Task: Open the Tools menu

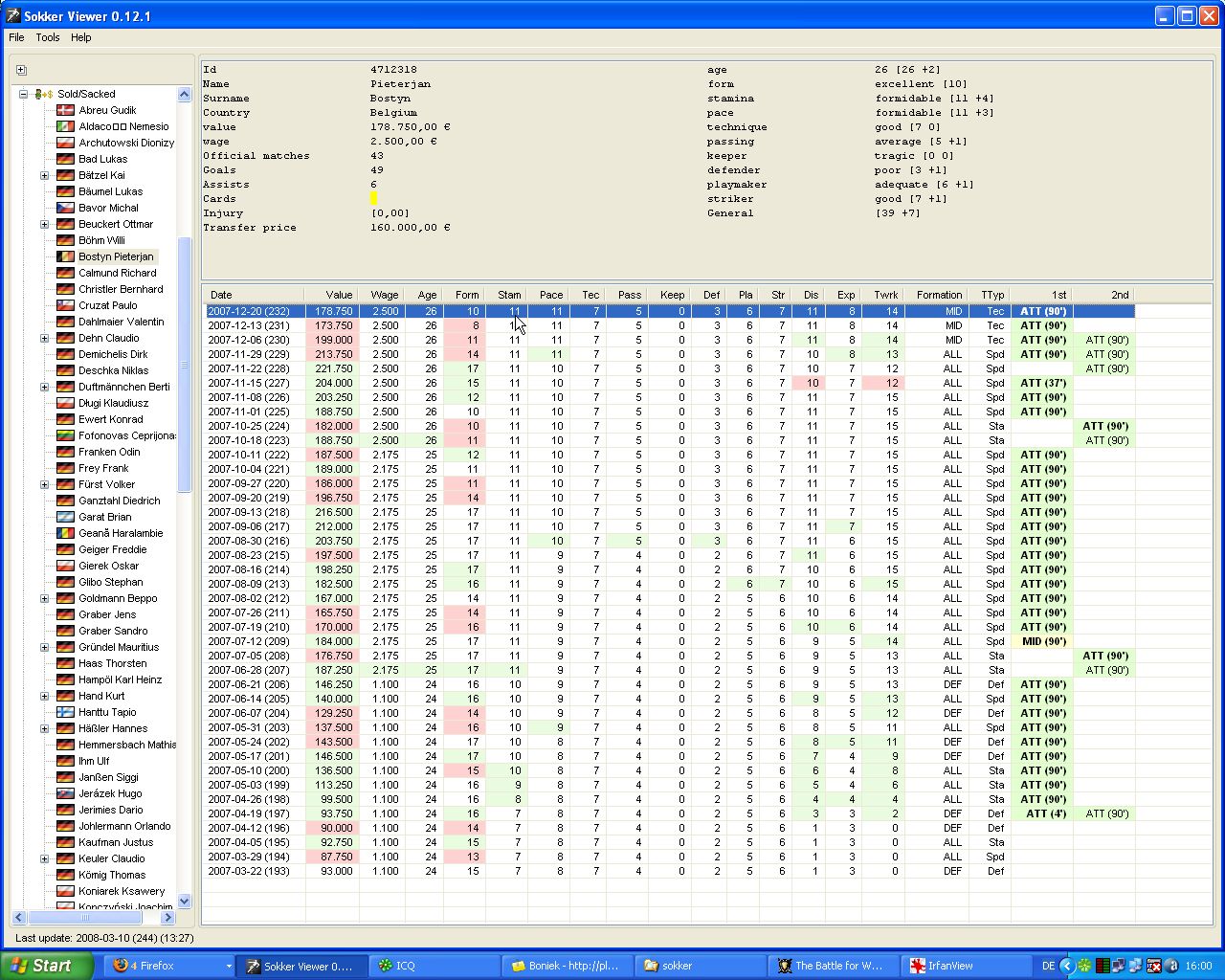Action: point(48,37)
